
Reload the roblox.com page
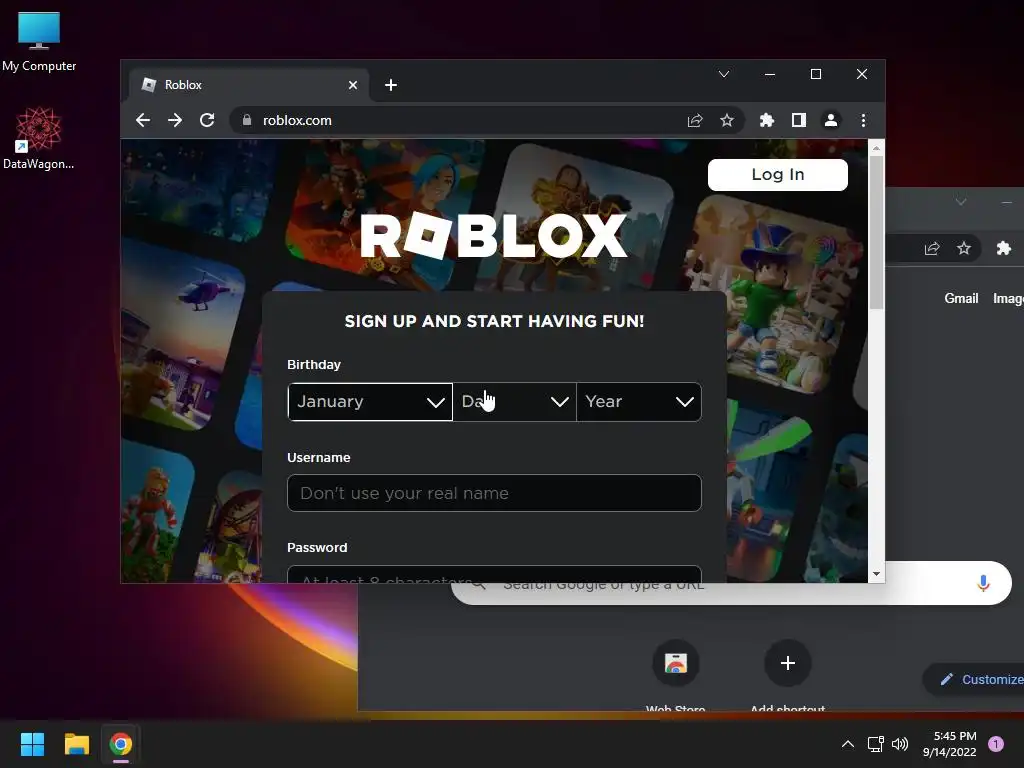tap(207, 120)
